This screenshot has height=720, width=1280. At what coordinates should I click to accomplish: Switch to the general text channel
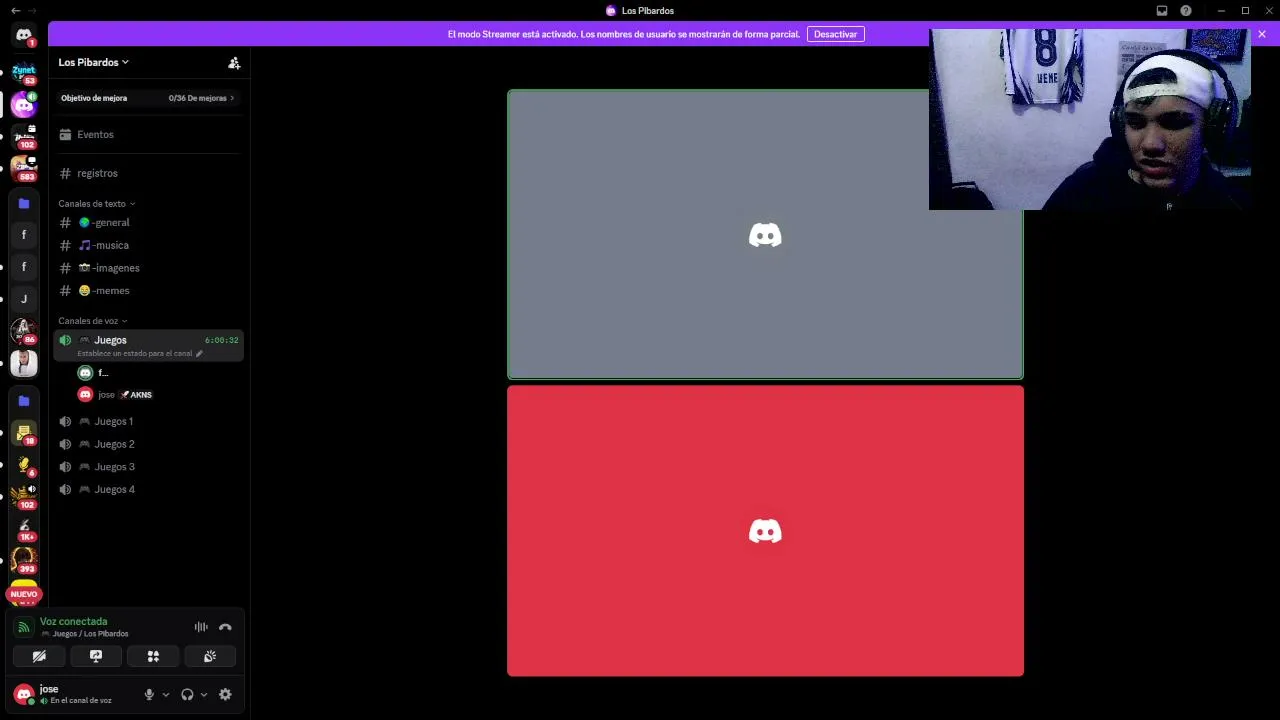pyautogui.click(x=148, y=223)
